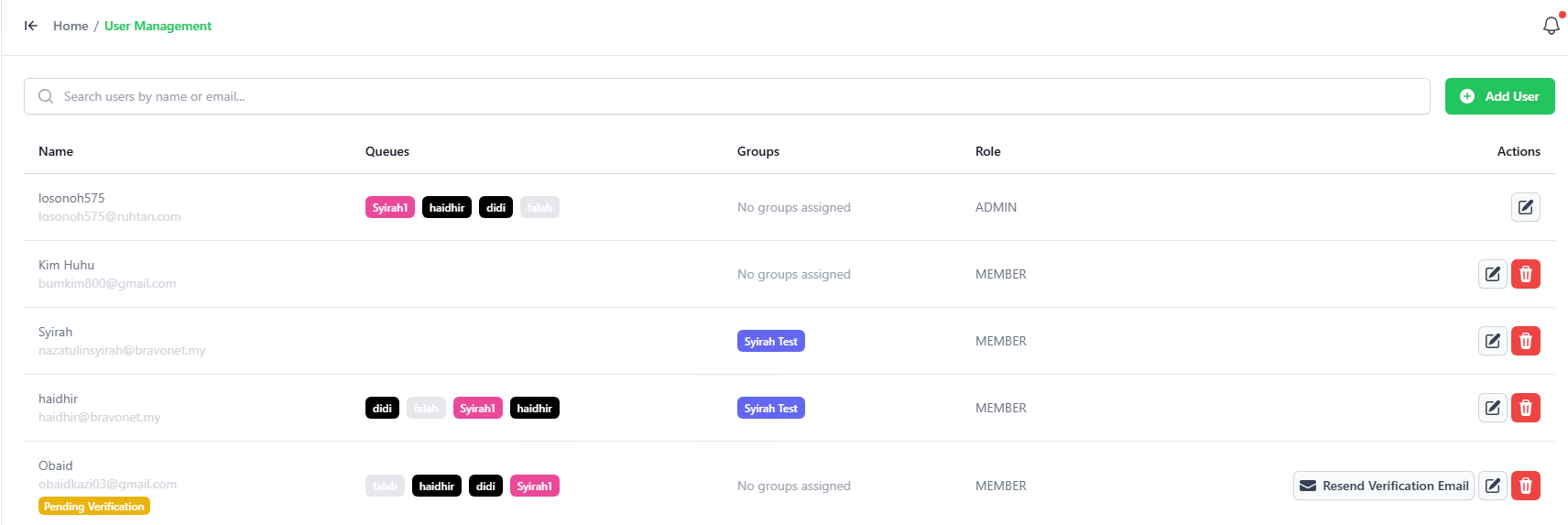Collapse the sidebar using the arrow icon
This screenshot has width=1568, height=525.
click(x=31, y=26)
